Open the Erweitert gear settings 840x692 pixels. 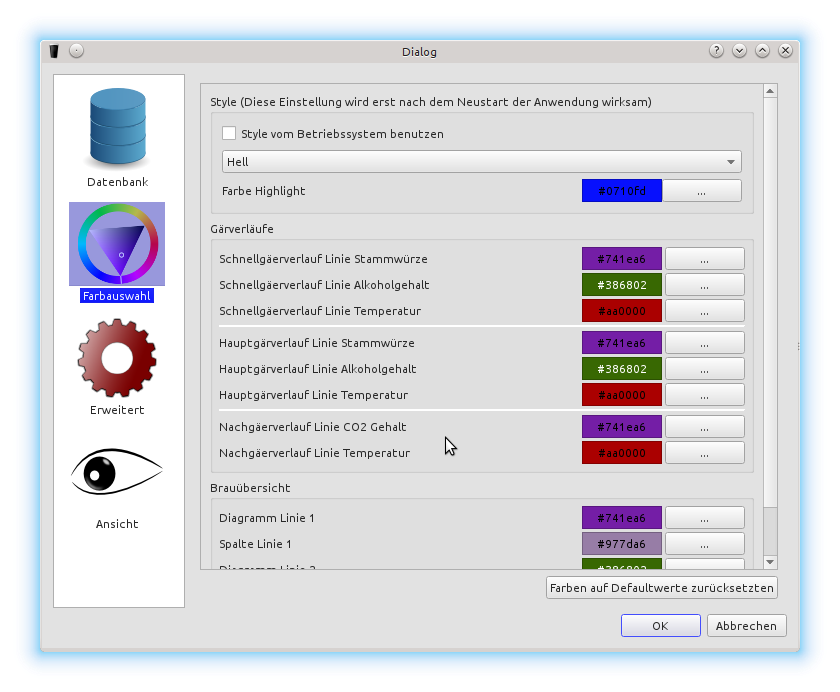coord(117,365)
